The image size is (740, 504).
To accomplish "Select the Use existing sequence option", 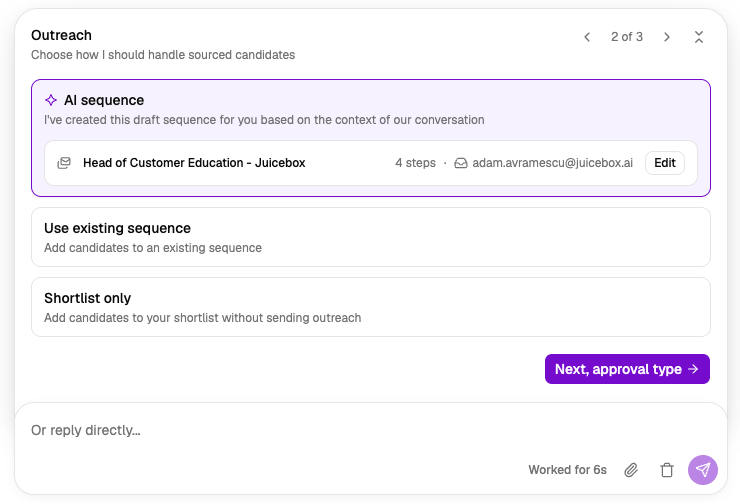I will tap(371, 237).
